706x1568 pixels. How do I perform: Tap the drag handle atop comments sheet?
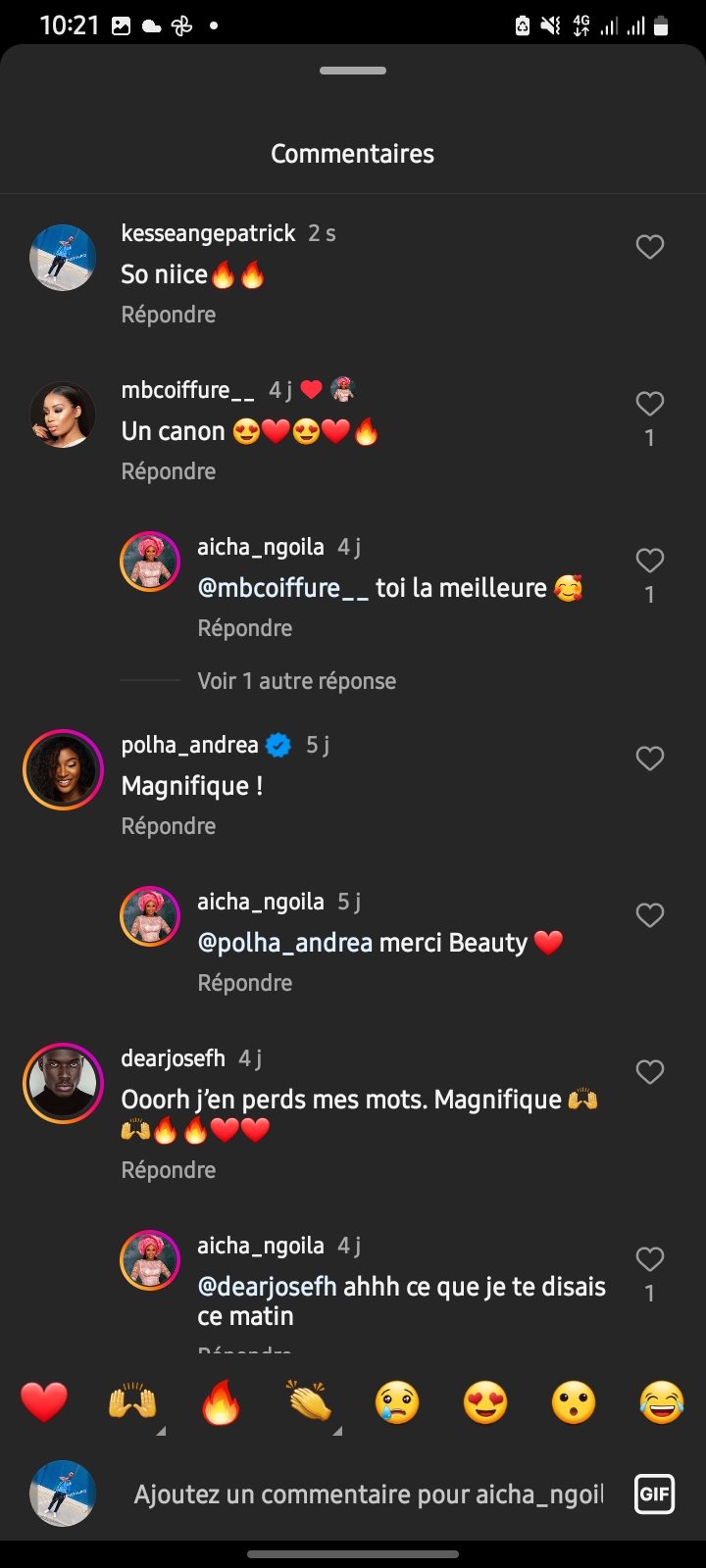pos(353,71)
